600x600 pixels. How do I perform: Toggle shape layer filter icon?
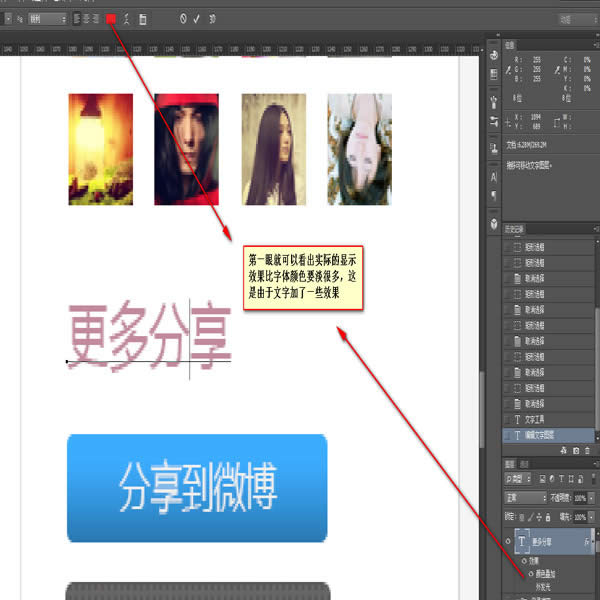571,479
